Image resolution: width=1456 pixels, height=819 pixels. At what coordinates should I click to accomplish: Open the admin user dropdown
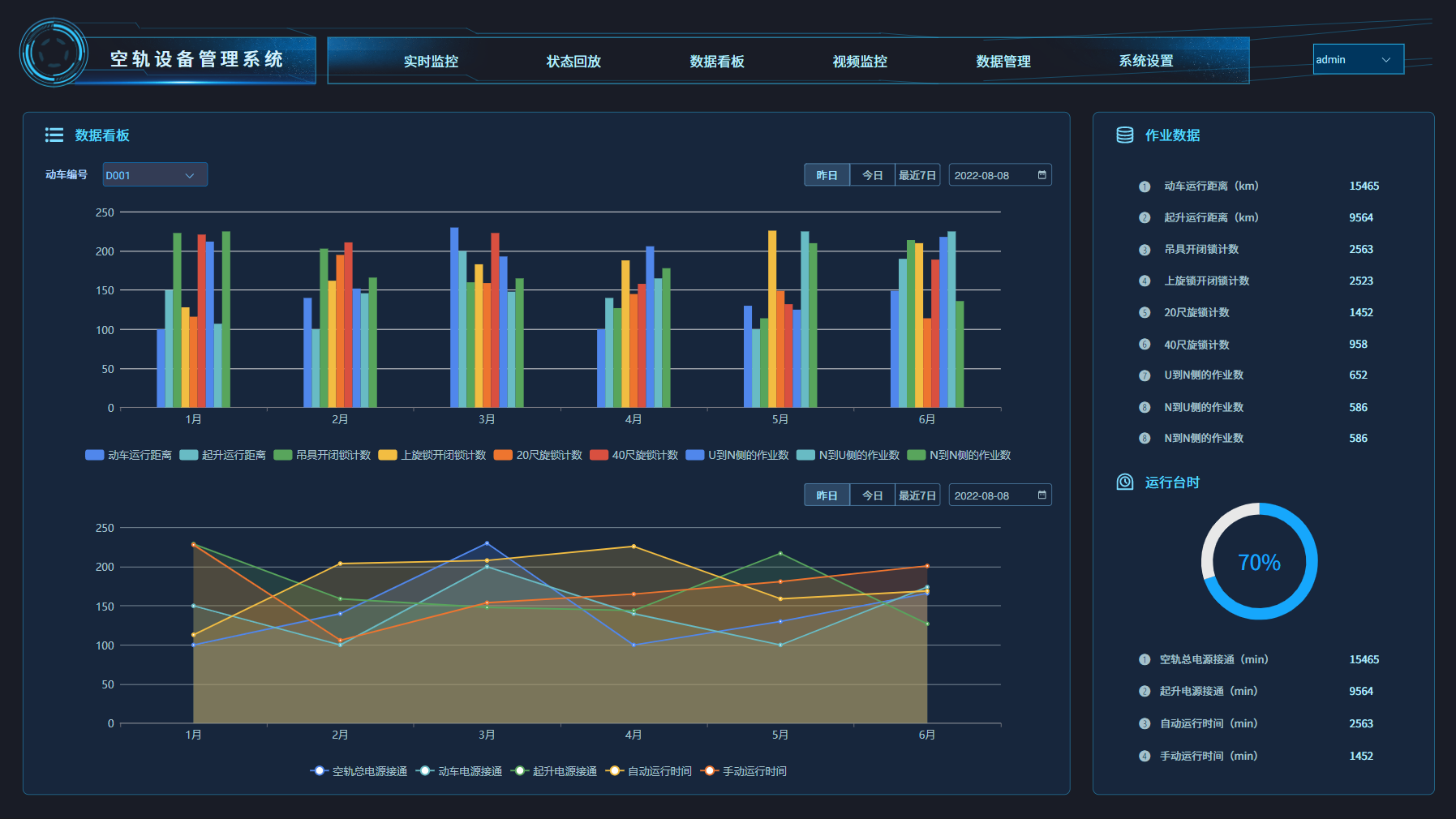pos(1358,59)
